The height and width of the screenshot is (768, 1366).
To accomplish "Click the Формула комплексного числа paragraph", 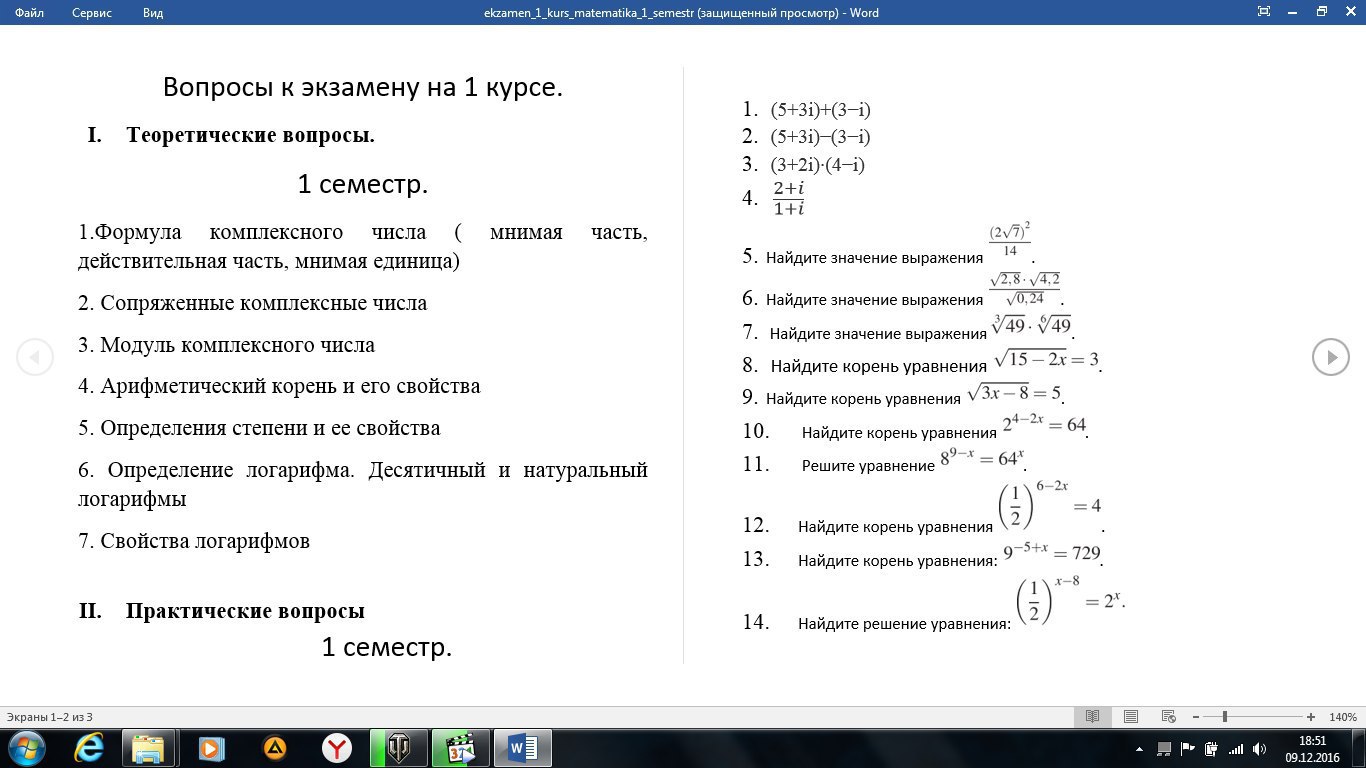I will [x=363, y=247].
